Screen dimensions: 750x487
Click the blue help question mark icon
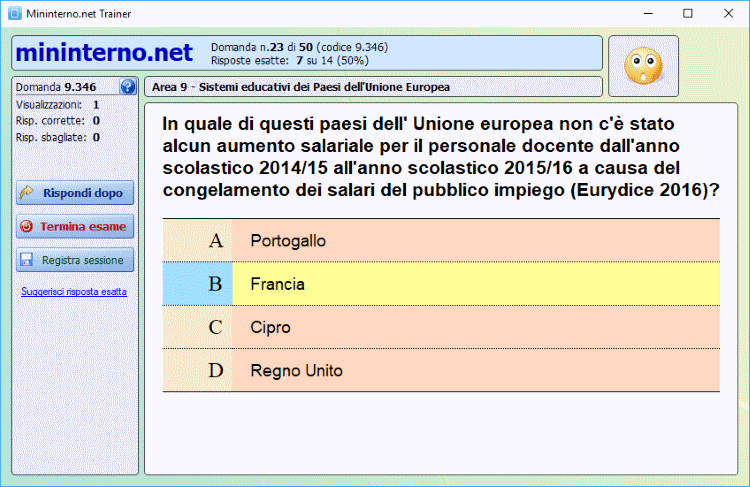coord(127,87)
